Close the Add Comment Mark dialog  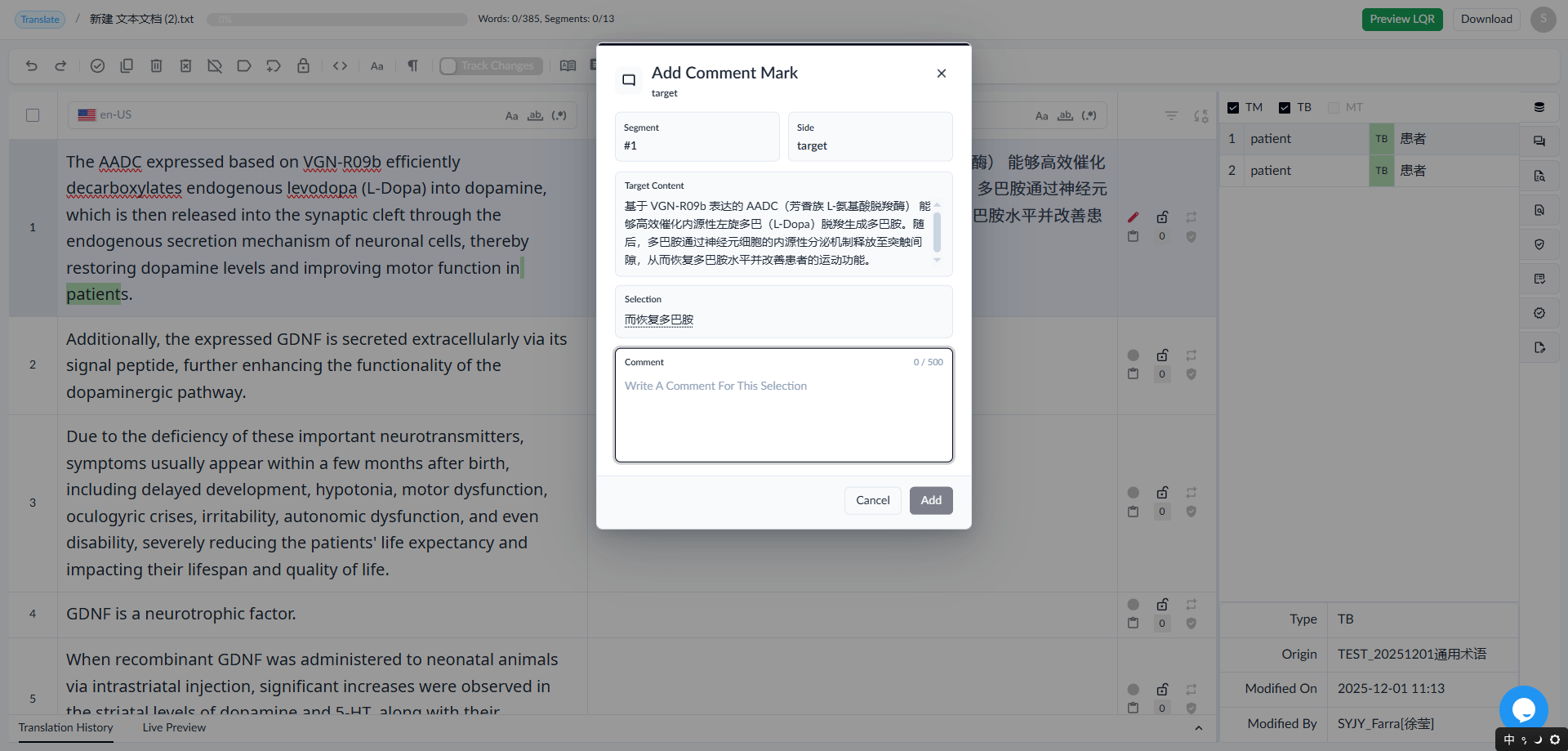pyautogui.click(x=942, y=74)
